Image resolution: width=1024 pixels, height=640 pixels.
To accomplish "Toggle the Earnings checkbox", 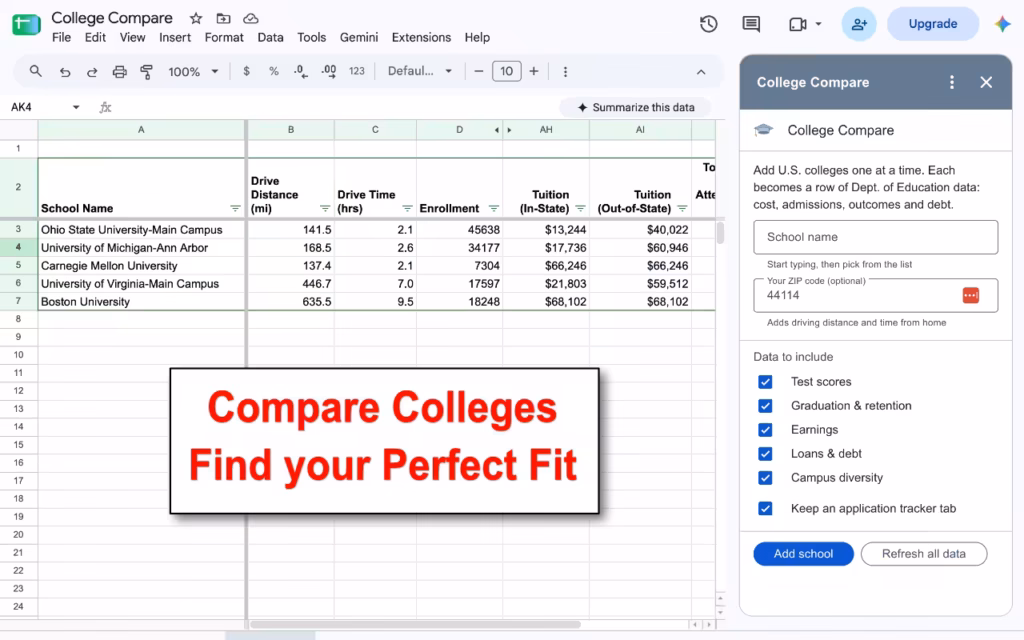I will point(765,430).
